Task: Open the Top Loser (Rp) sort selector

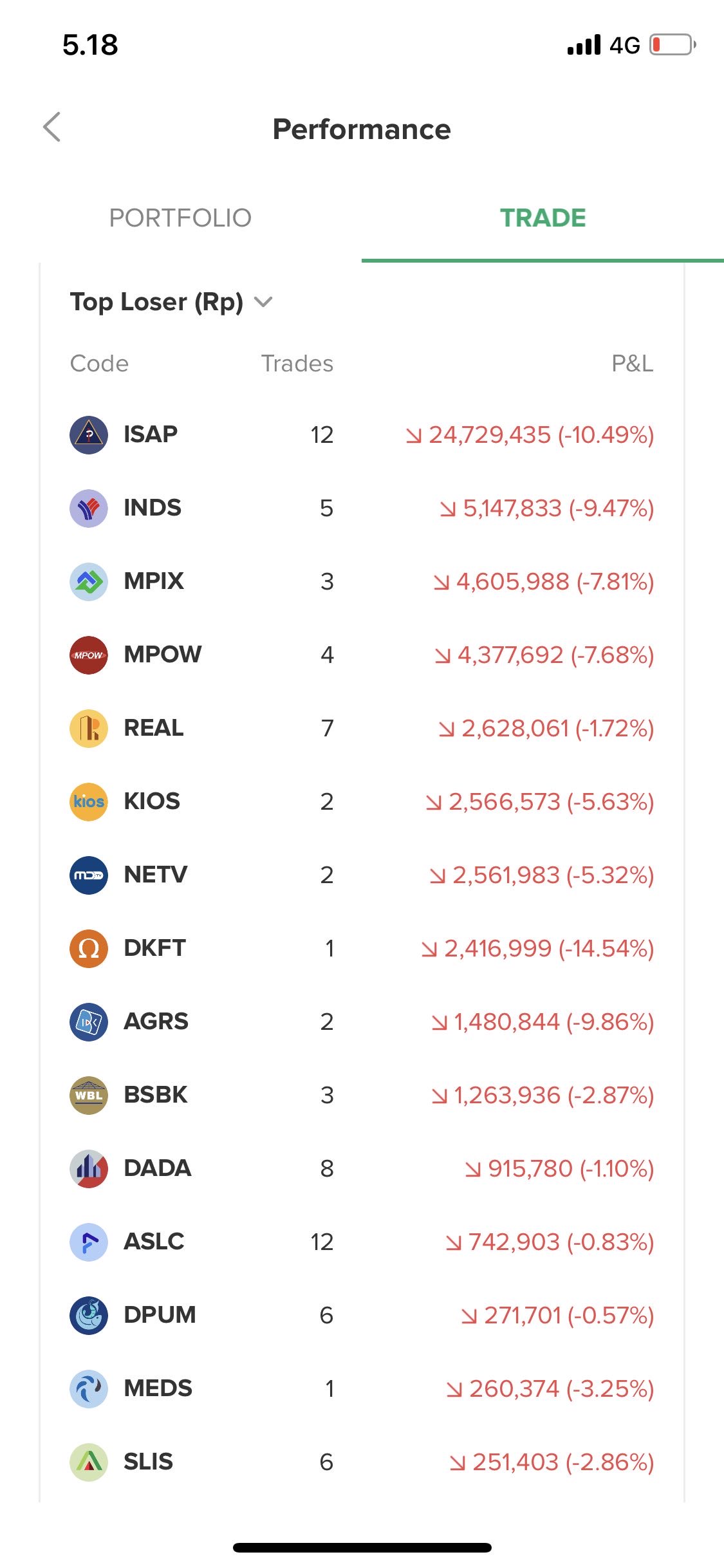Action: [x=156, y=302]
